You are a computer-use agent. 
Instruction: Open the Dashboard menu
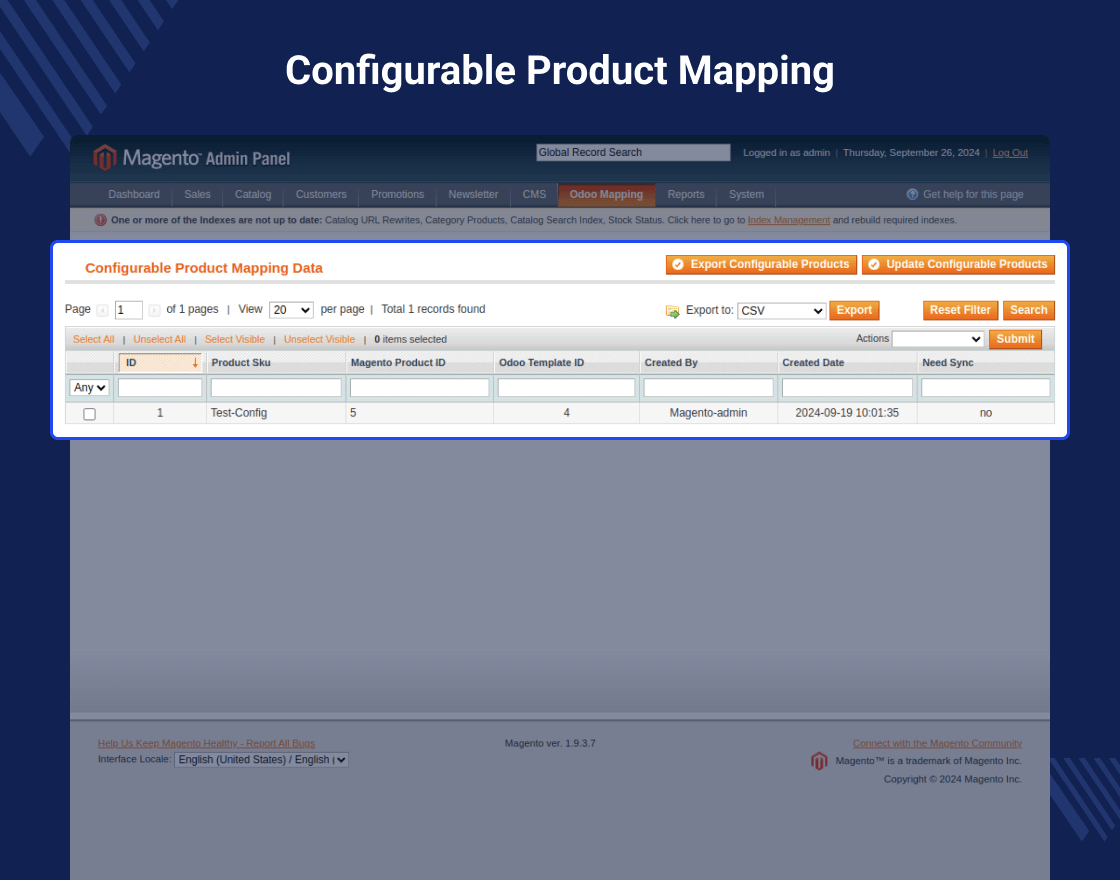click(x=134, y=194)
